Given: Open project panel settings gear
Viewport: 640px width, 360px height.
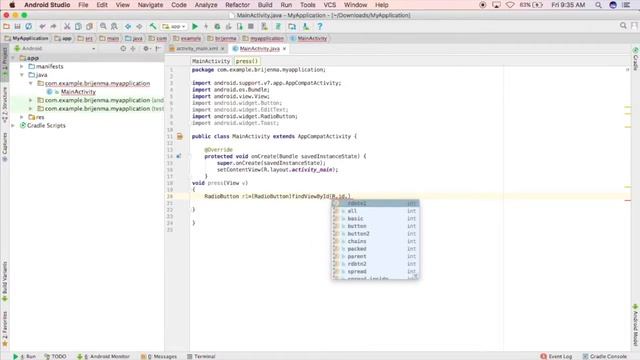Looking at the screenshot, I should point(146,48).
